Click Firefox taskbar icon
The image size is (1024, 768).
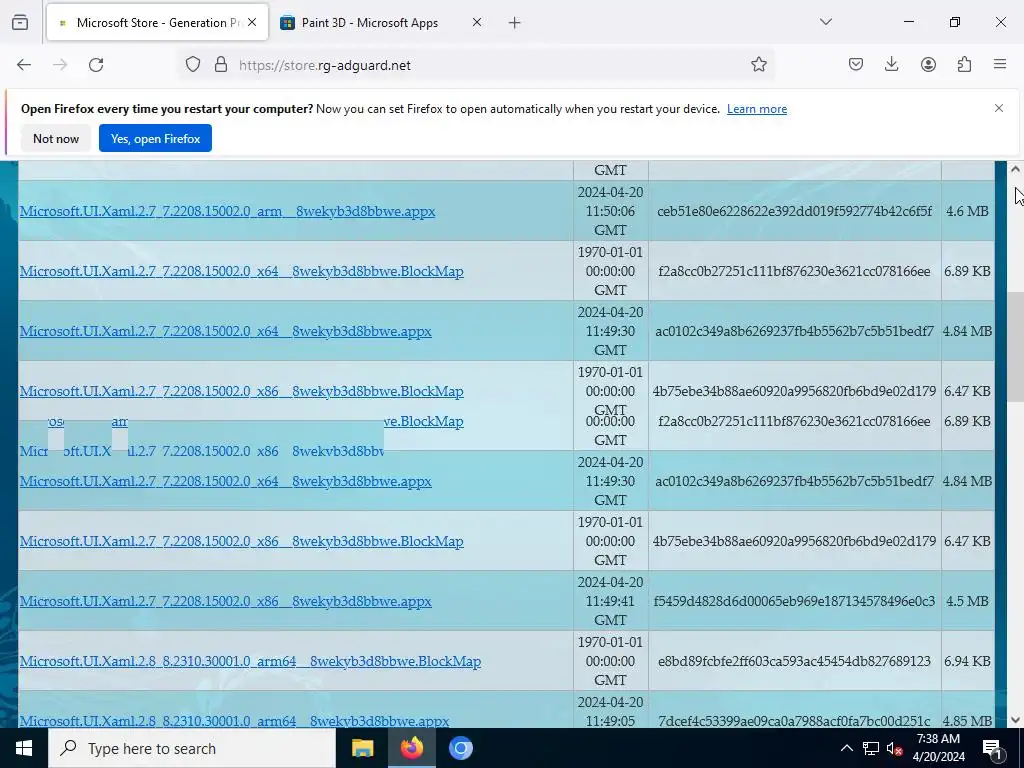[411, 748]
